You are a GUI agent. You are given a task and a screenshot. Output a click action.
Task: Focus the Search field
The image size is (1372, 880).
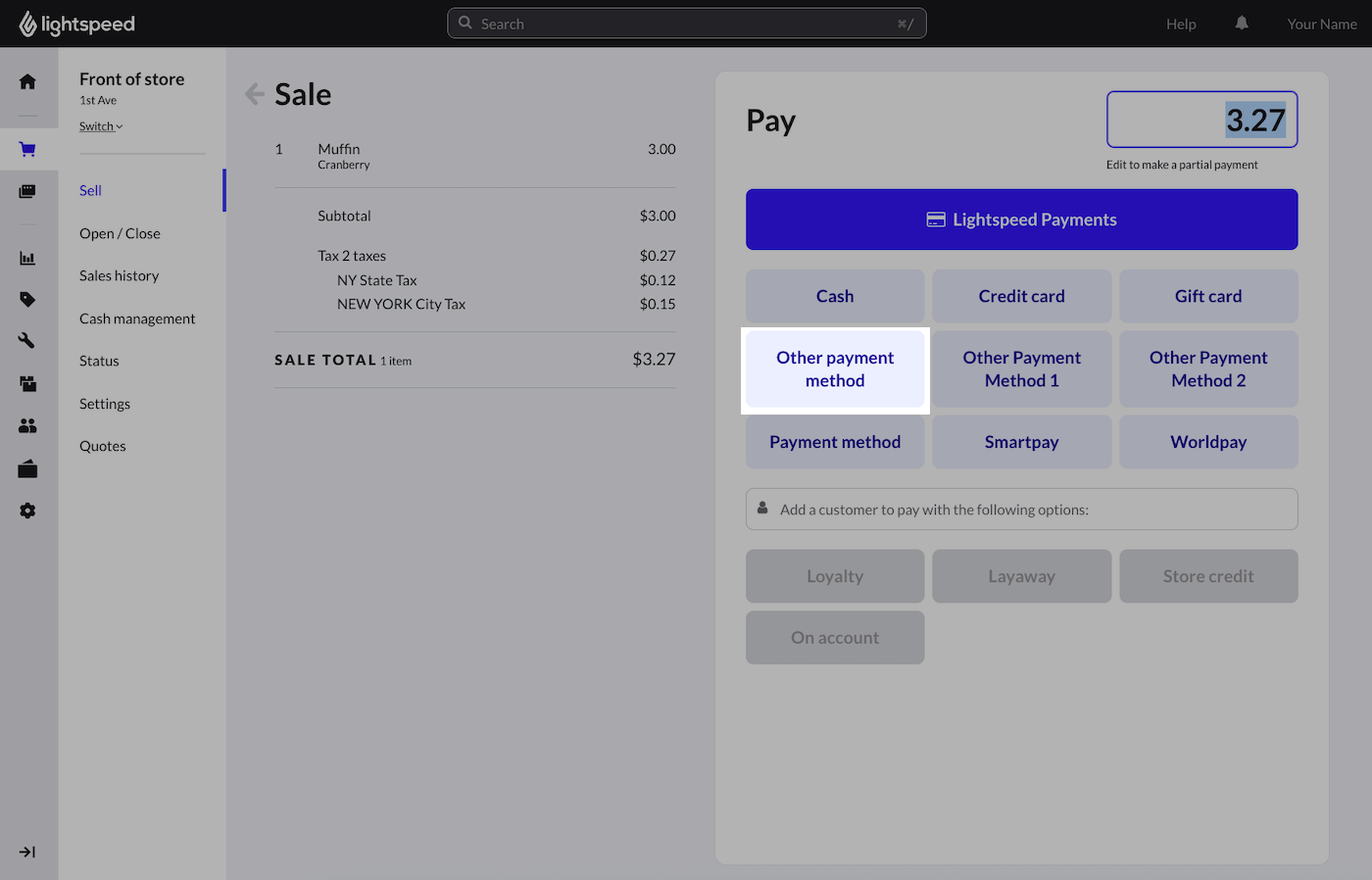[x=687, y=24]
